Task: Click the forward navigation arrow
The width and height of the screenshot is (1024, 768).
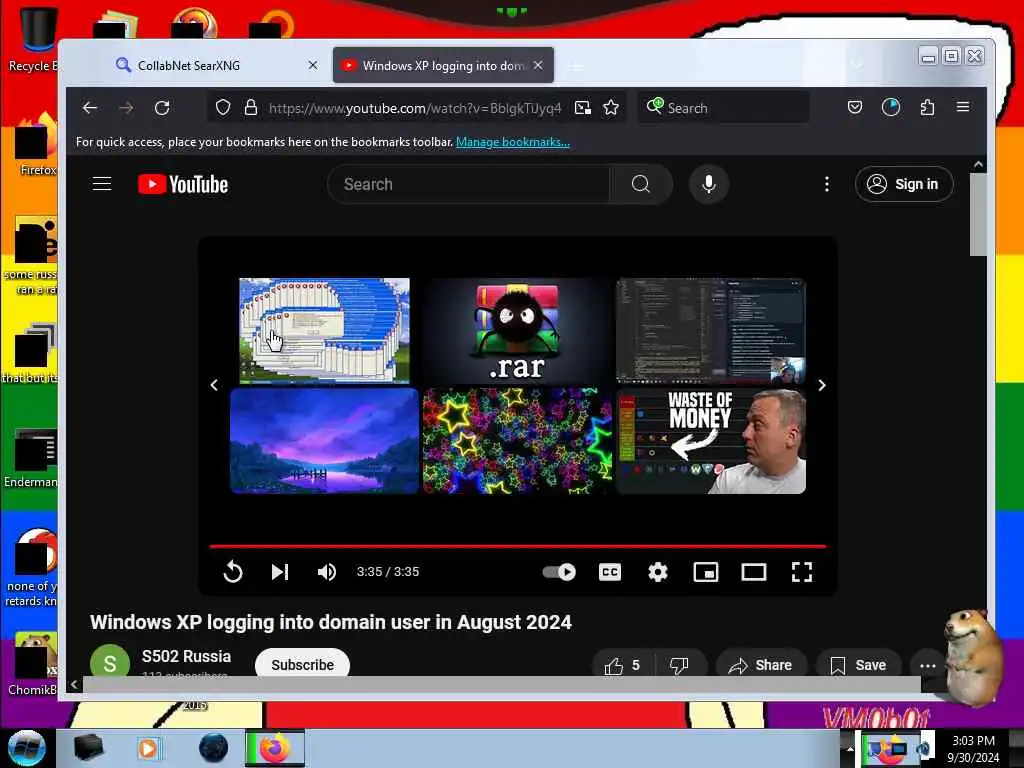Action: click(x=126, y=108)
